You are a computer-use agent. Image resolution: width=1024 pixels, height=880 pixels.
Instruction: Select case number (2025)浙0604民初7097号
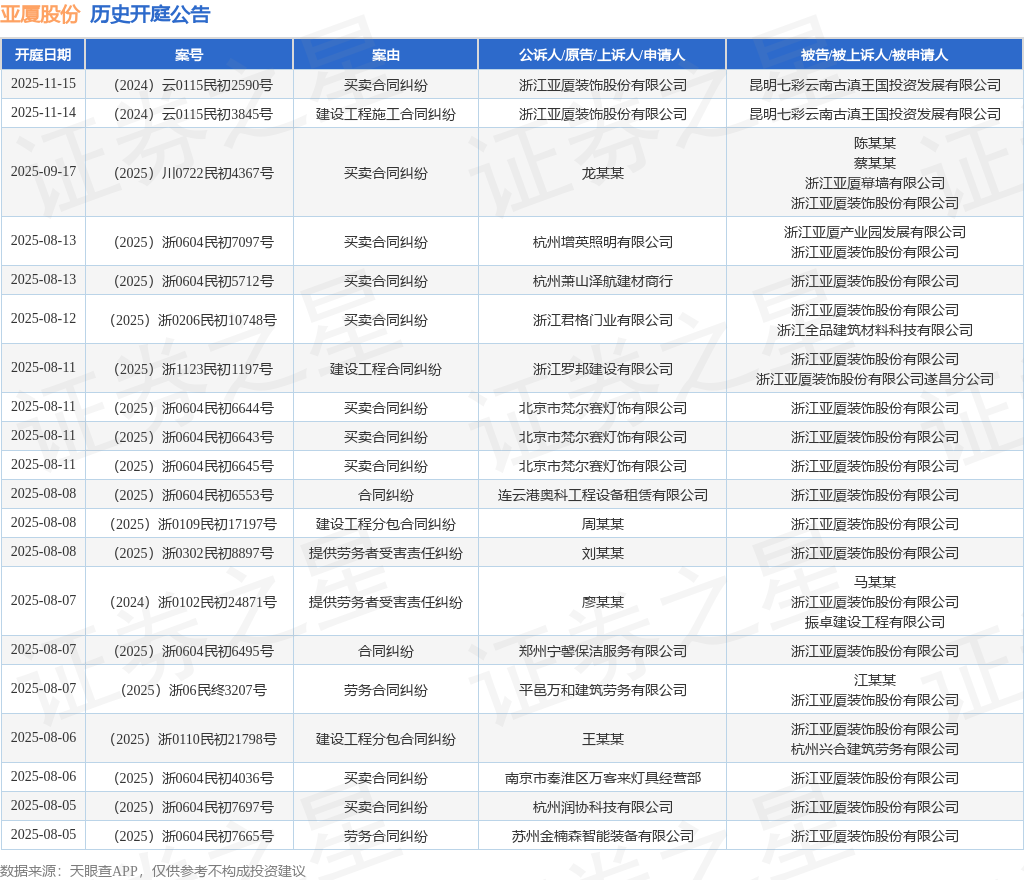[189, 242]
